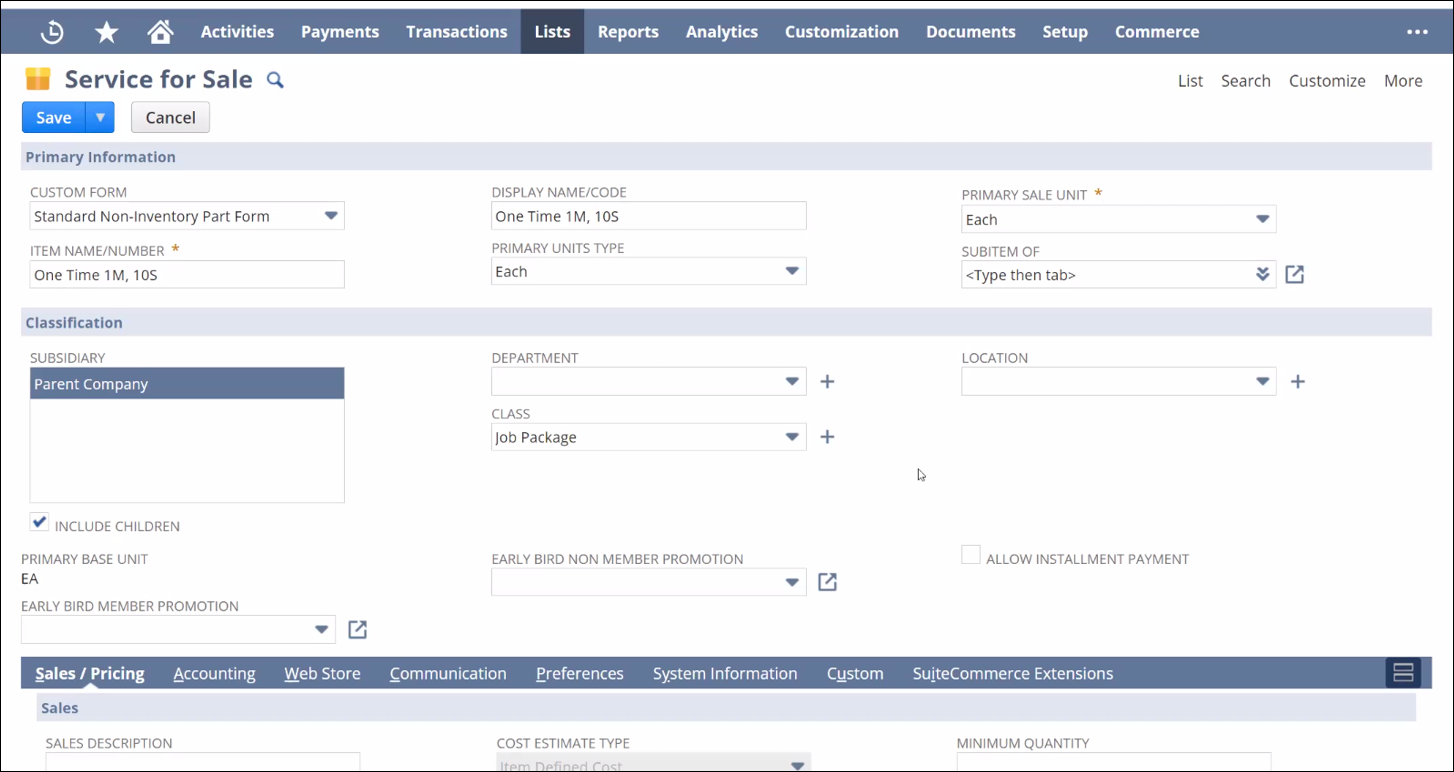Click the Customize link
This screenshot has width=1454, height=772.
point(1326,81)
